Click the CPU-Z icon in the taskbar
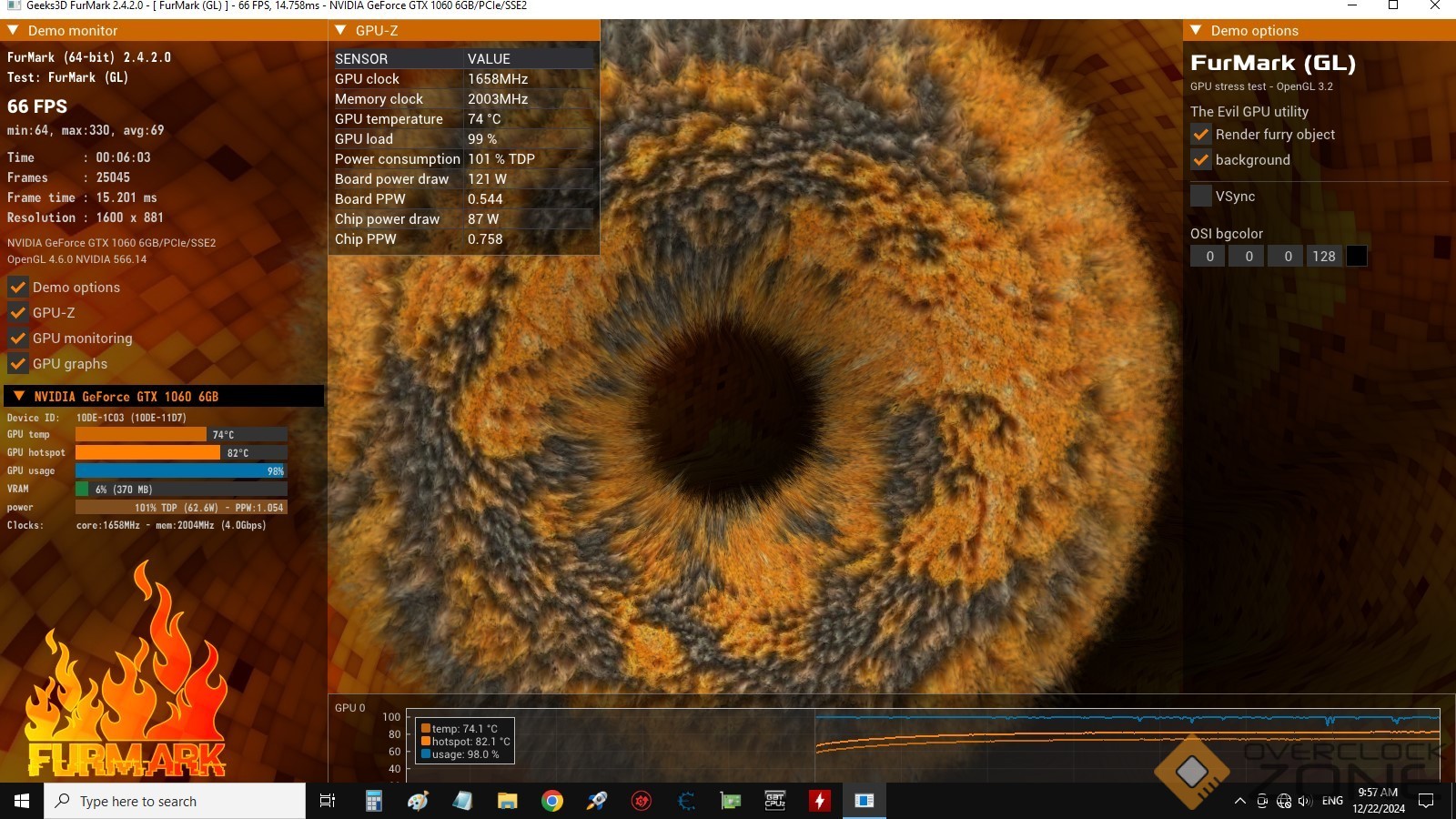This screenshot has height=819, width=1456. (774, 801)
